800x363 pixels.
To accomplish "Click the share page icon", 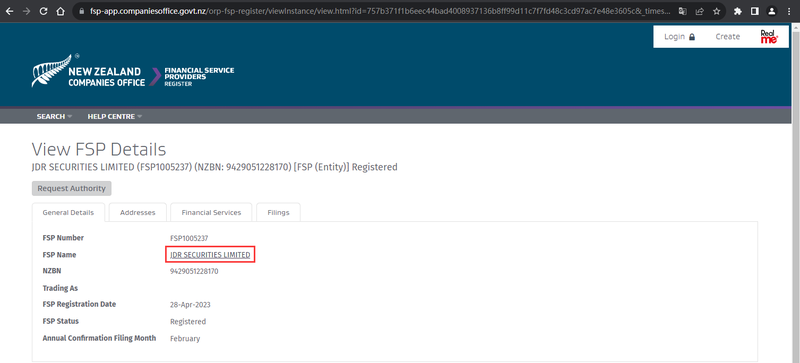I will click(x=699, y=11).
